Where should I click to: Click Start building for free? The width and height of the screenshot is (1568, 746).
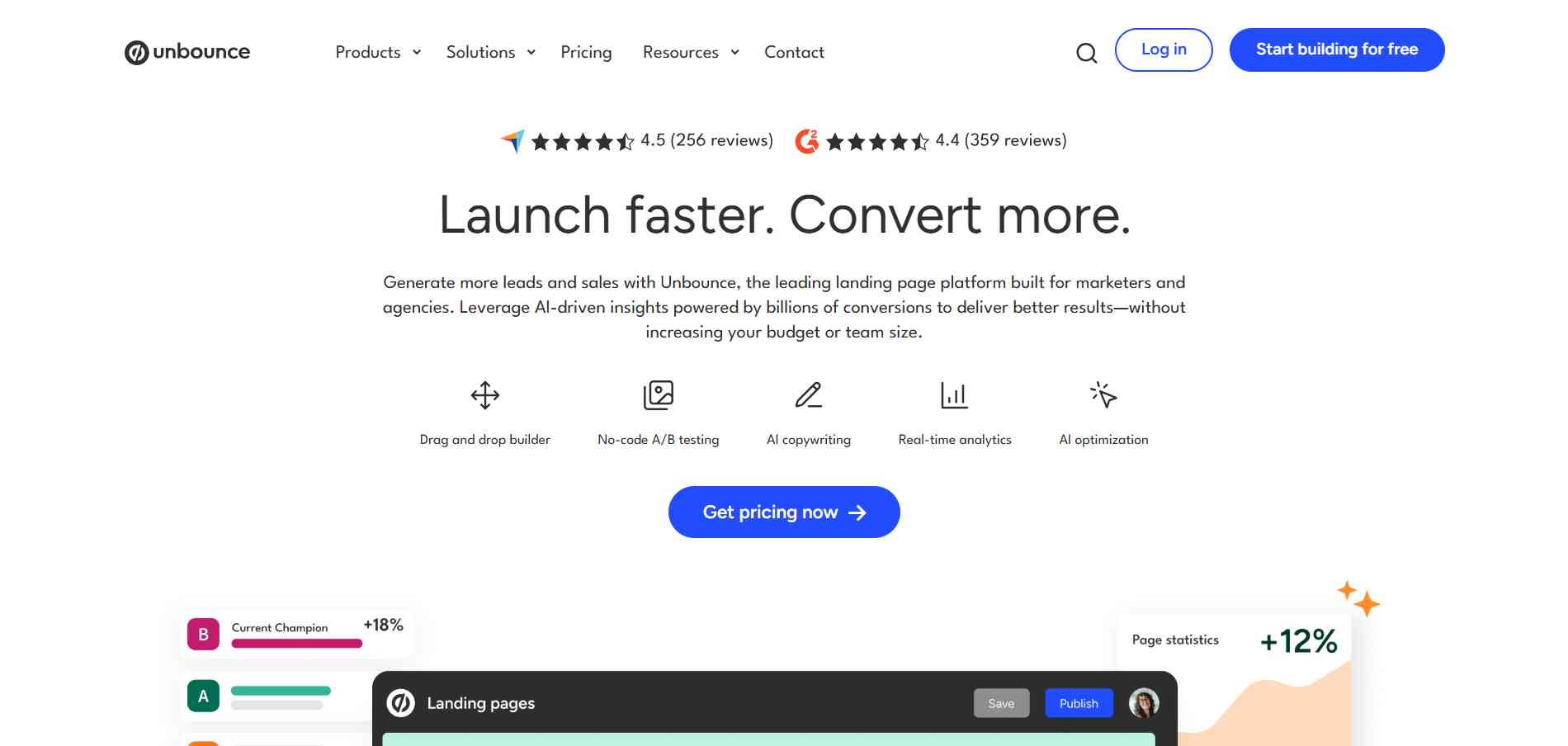(x=1336, y=50)
